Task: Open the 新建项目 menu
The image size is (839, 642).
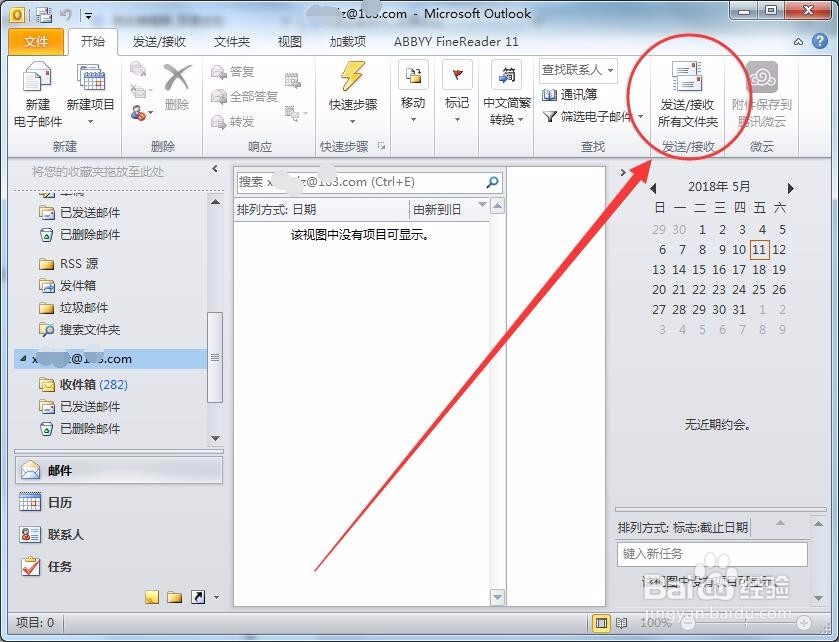Action: point(90,95)
